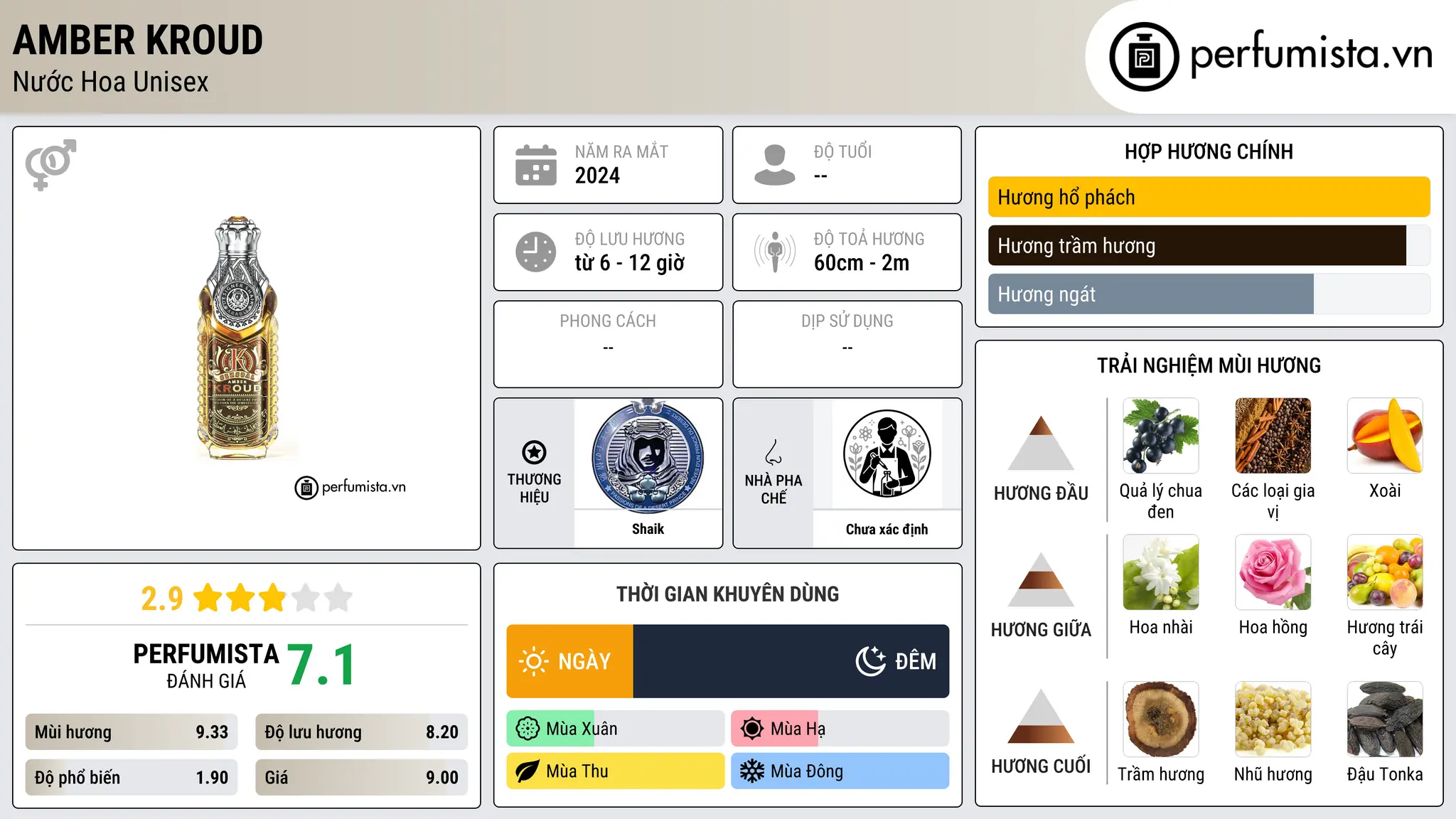The width and height of the screenshot is (1456, 819).
Task: Click the Nước Hoa Unisex subtitle
Action: 111,82
